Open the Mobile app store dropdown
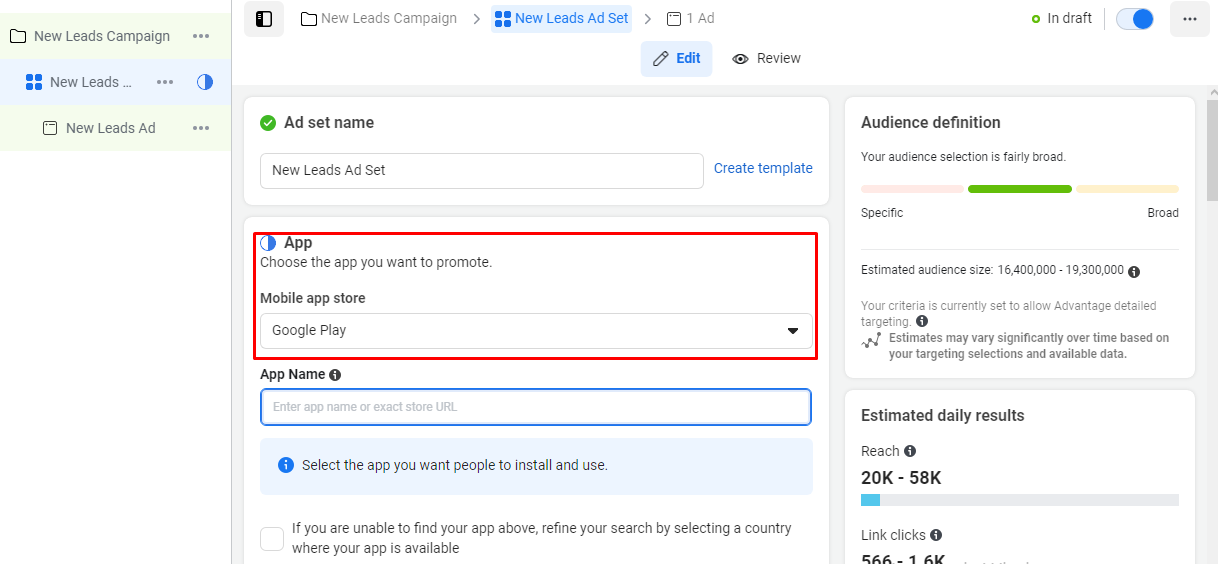The image size is (1218, 564). click(x=536, y=331)
